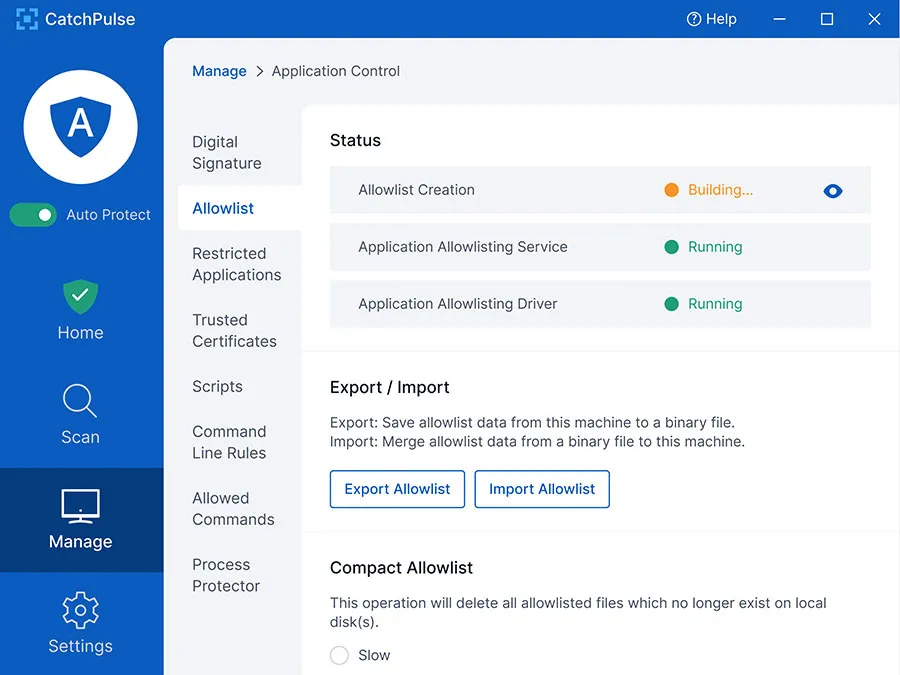Click the Allowlist Creation row label
Image resolution: width=900 pixels, height=675 pixels.
coord(416,190)
